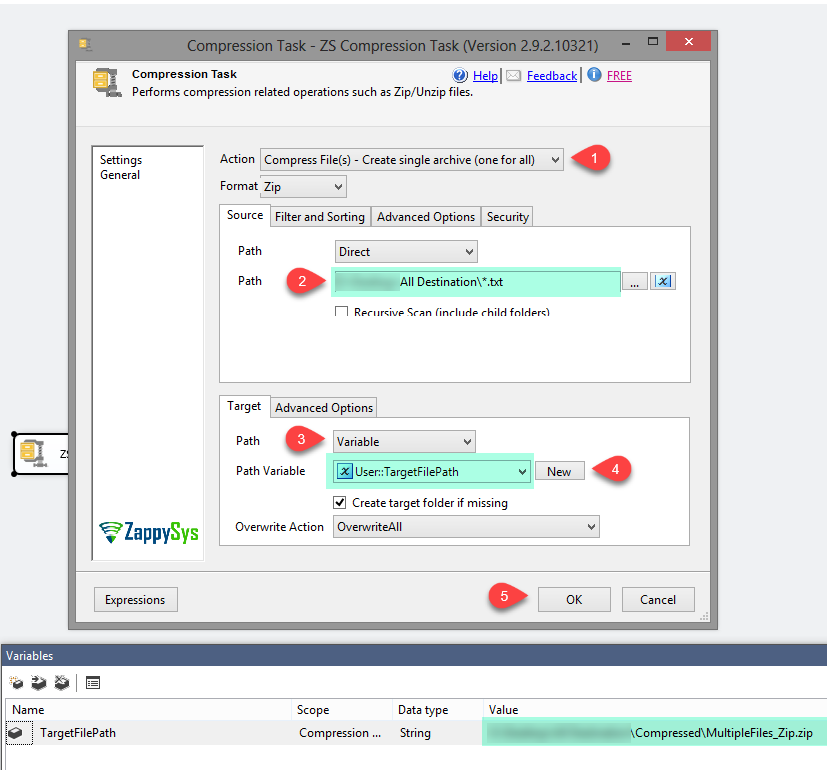Click the Data type column header
The width and height of the screenshot is (827, 770).
[x=438, y=709]
